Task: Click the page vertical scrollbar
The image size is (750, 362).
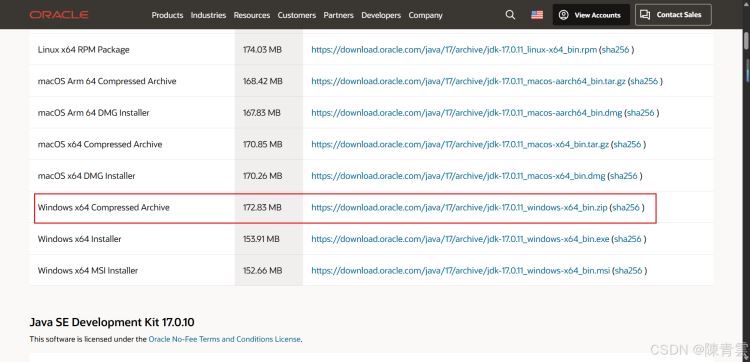Action: pyautogui.click(x=746, y=191)
